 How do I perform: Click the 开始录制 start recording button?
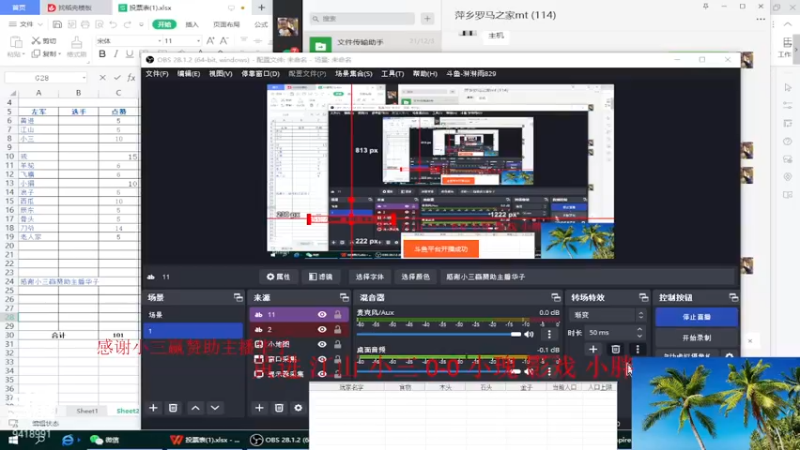click(x=696, y=338)
